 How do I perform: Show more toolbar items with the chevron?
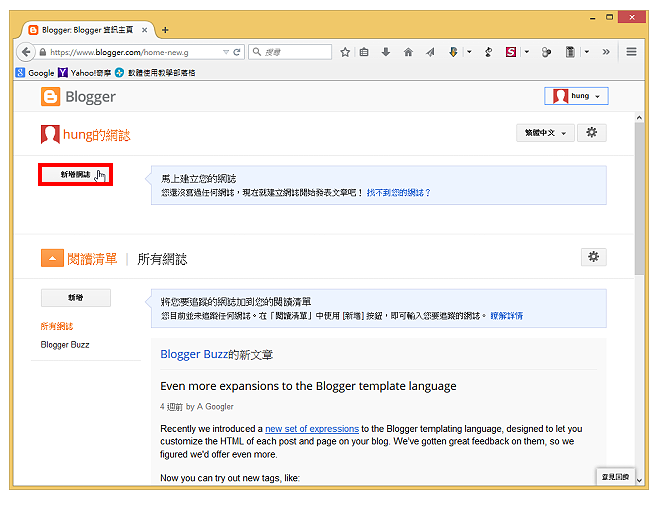(606, 52)
